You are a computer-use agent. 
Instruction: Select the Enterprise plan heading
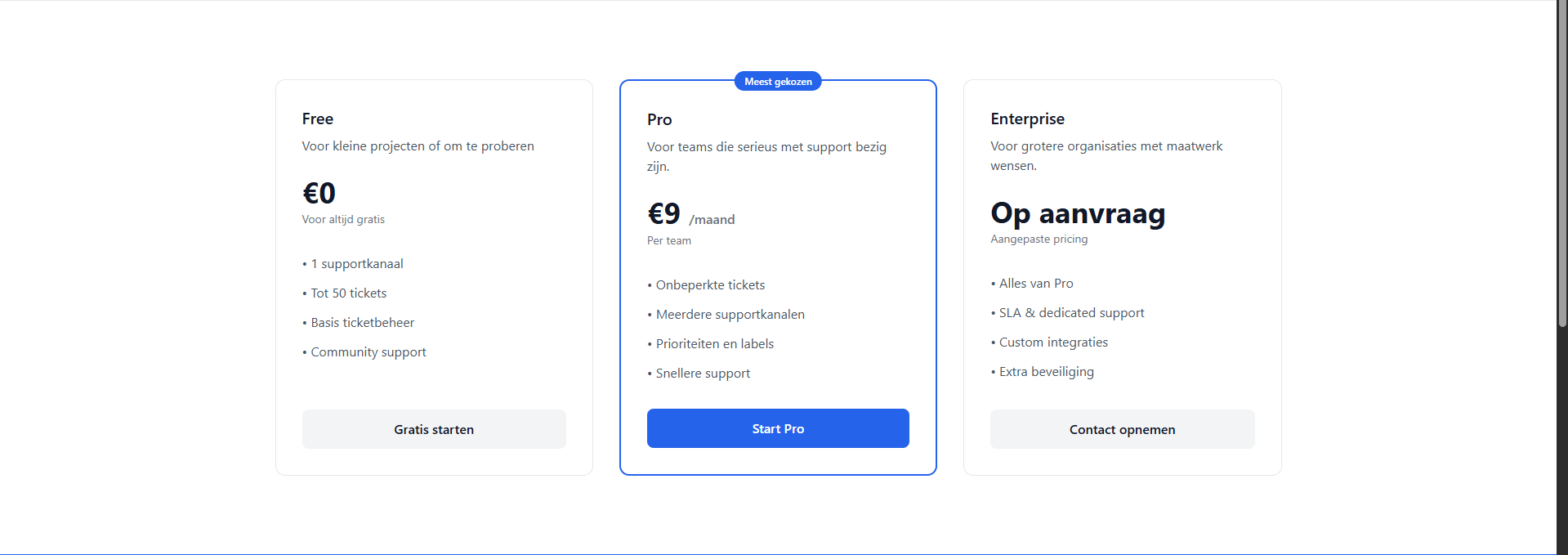1027,119
